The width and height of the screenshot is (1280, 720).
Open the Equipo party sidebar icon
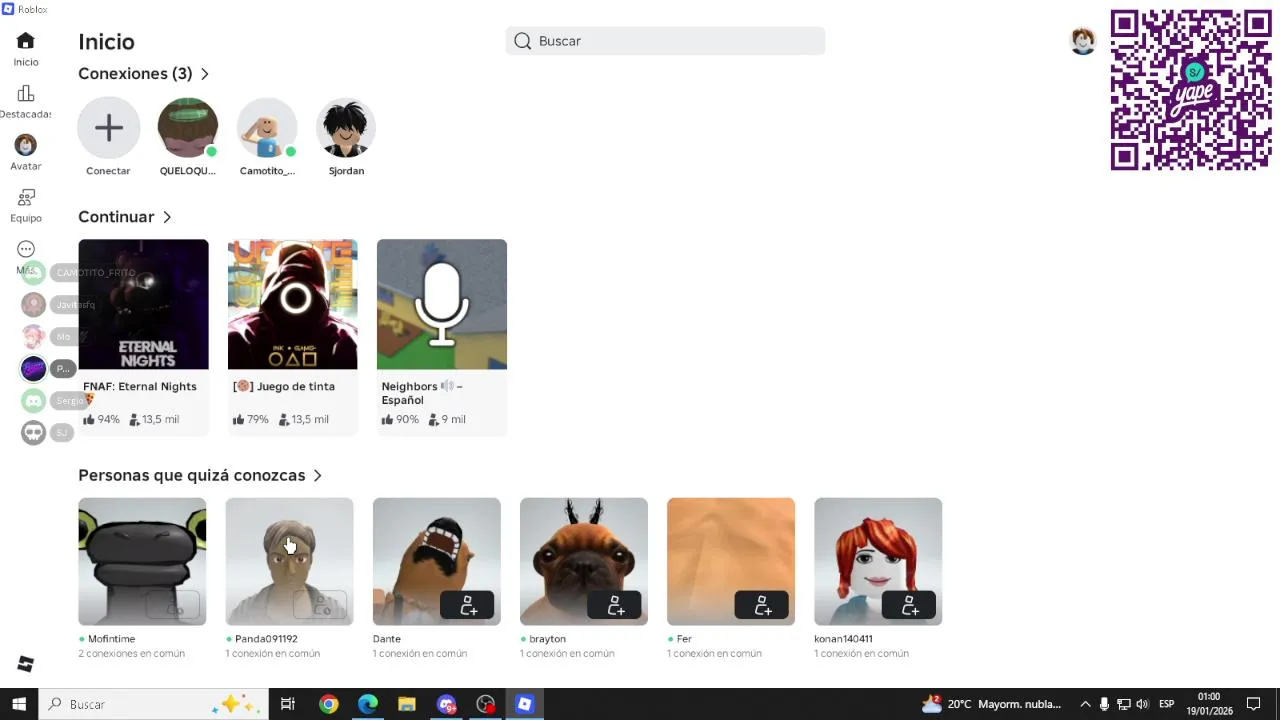pos(26,197)
